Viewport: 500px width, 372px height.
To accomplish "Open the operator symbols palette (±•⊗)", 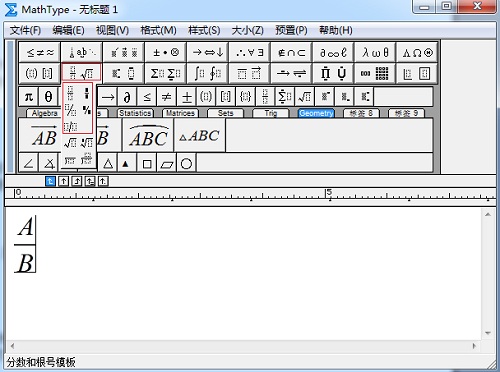I will click(x=166, y=52).
